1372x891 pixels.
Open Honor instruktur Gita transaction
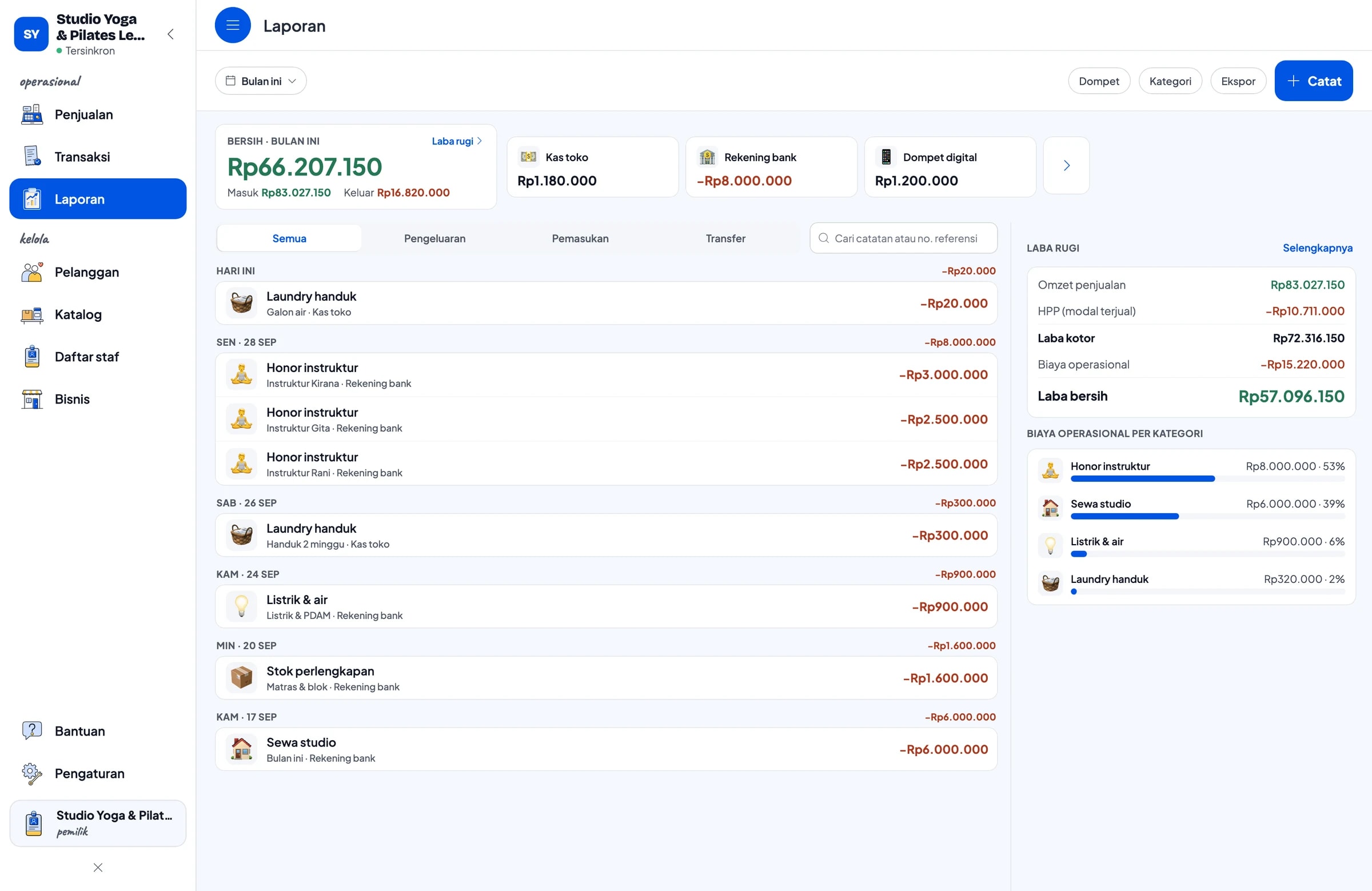[x=606, y=419]
